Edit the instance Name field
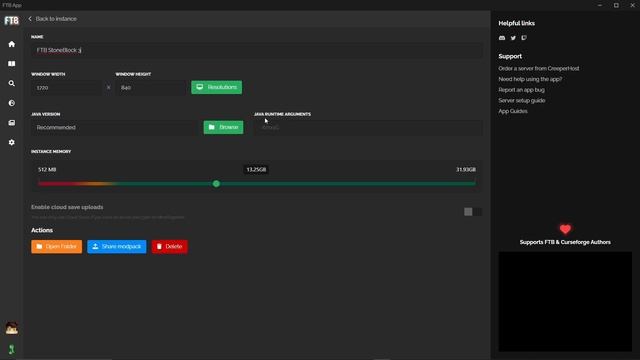The width and height of the screenshot is (640, 360). (x=257, y=50)
